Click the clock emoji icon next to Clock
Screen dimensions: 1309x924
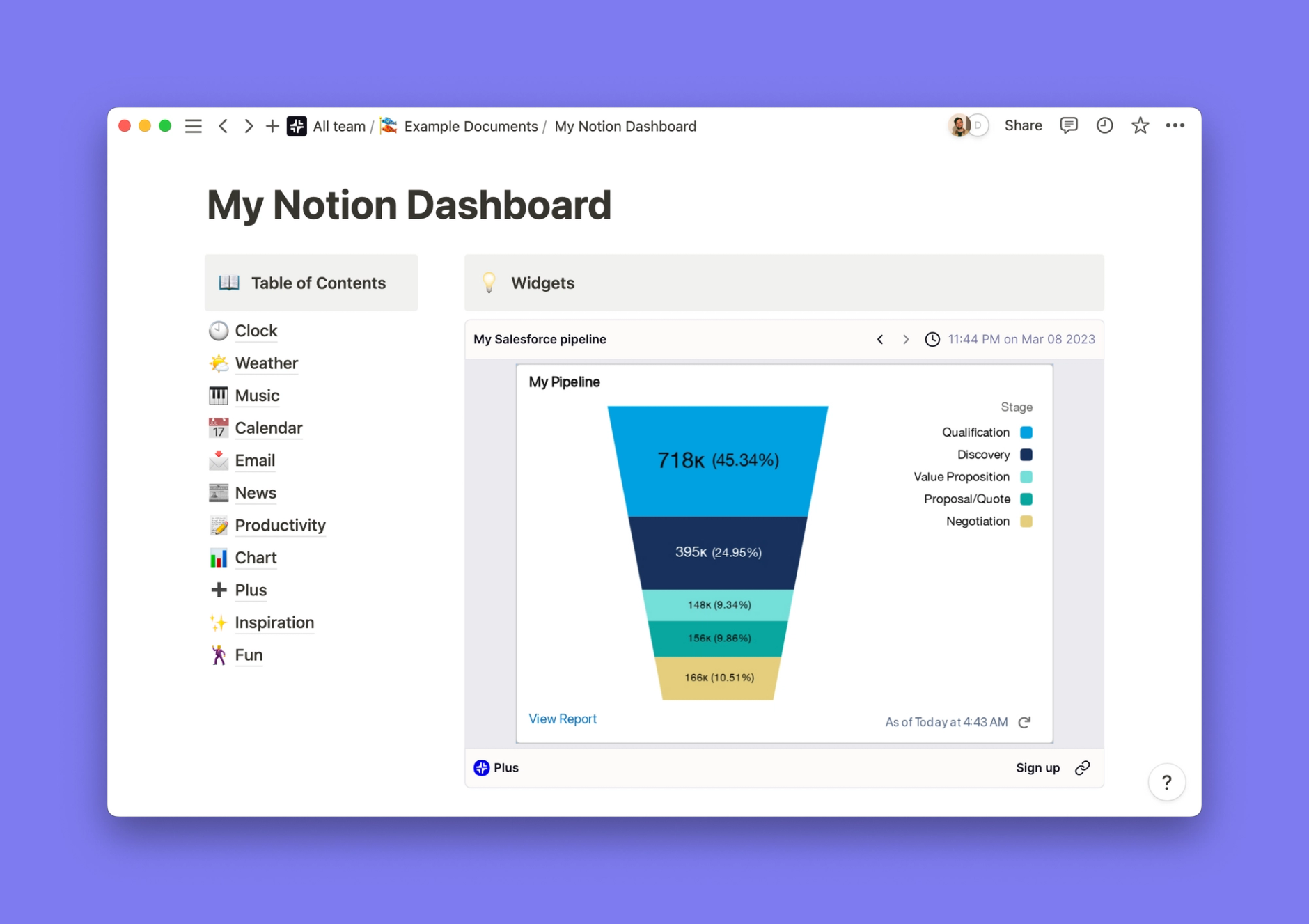point(219,331)
